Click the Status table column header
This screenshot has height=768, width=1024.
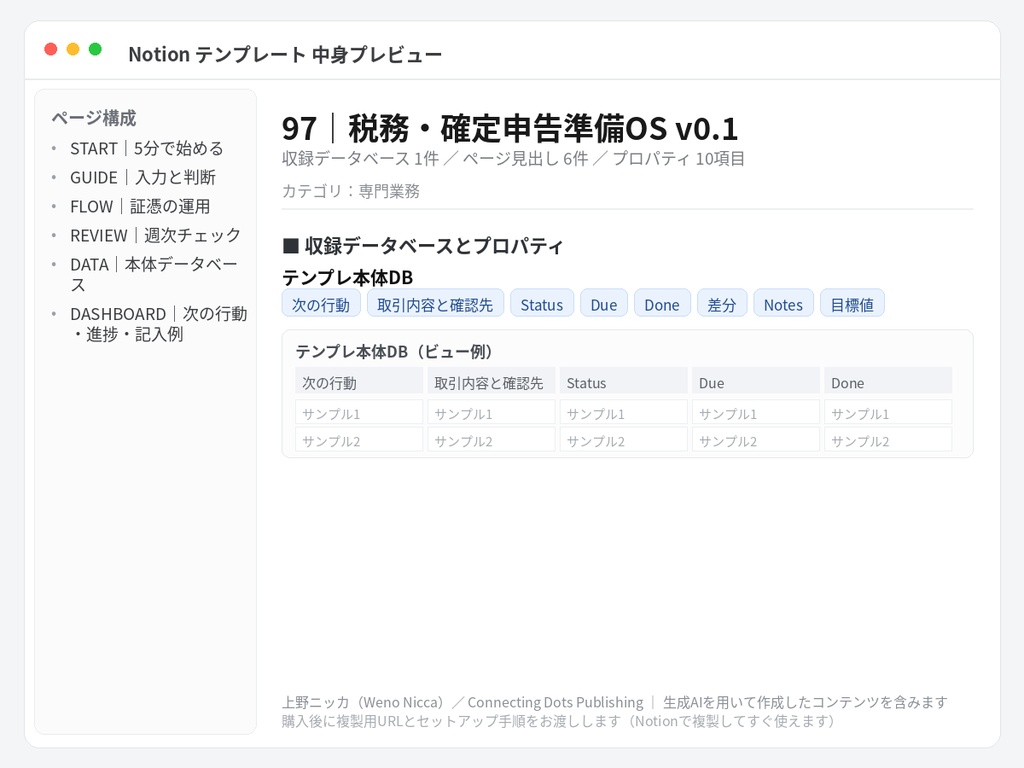pyautogui.click(x=624, y=382)
